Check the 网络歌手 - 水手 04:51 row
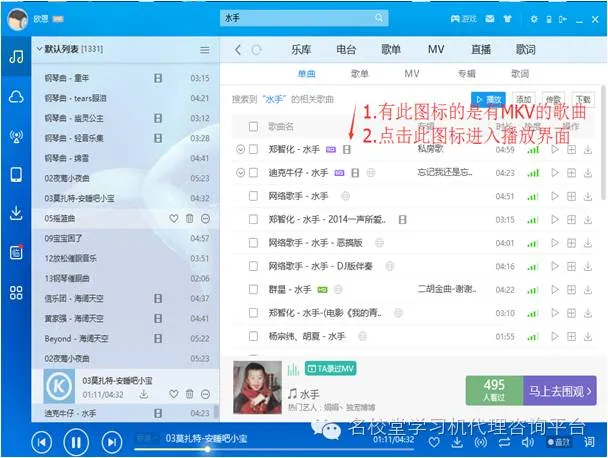 (x=253, y=196)
